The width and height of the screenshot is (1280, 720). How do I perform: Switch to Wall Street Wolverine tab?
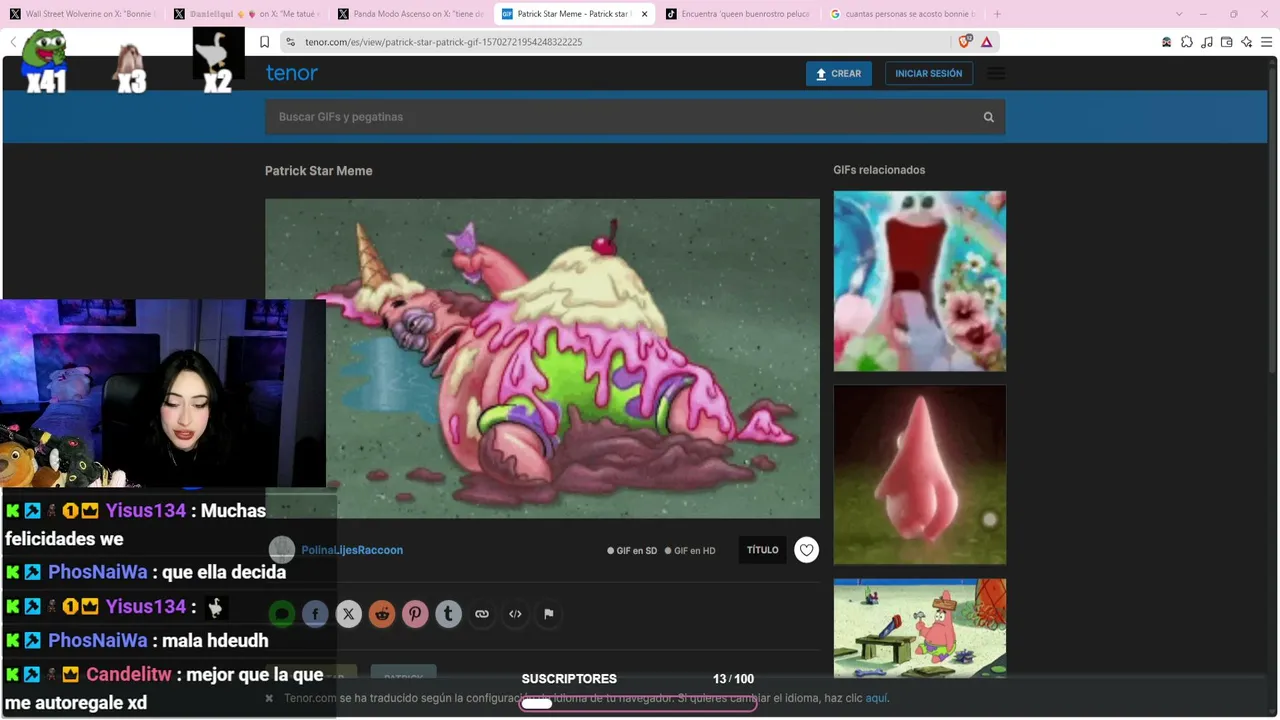(x=82, y=14)
